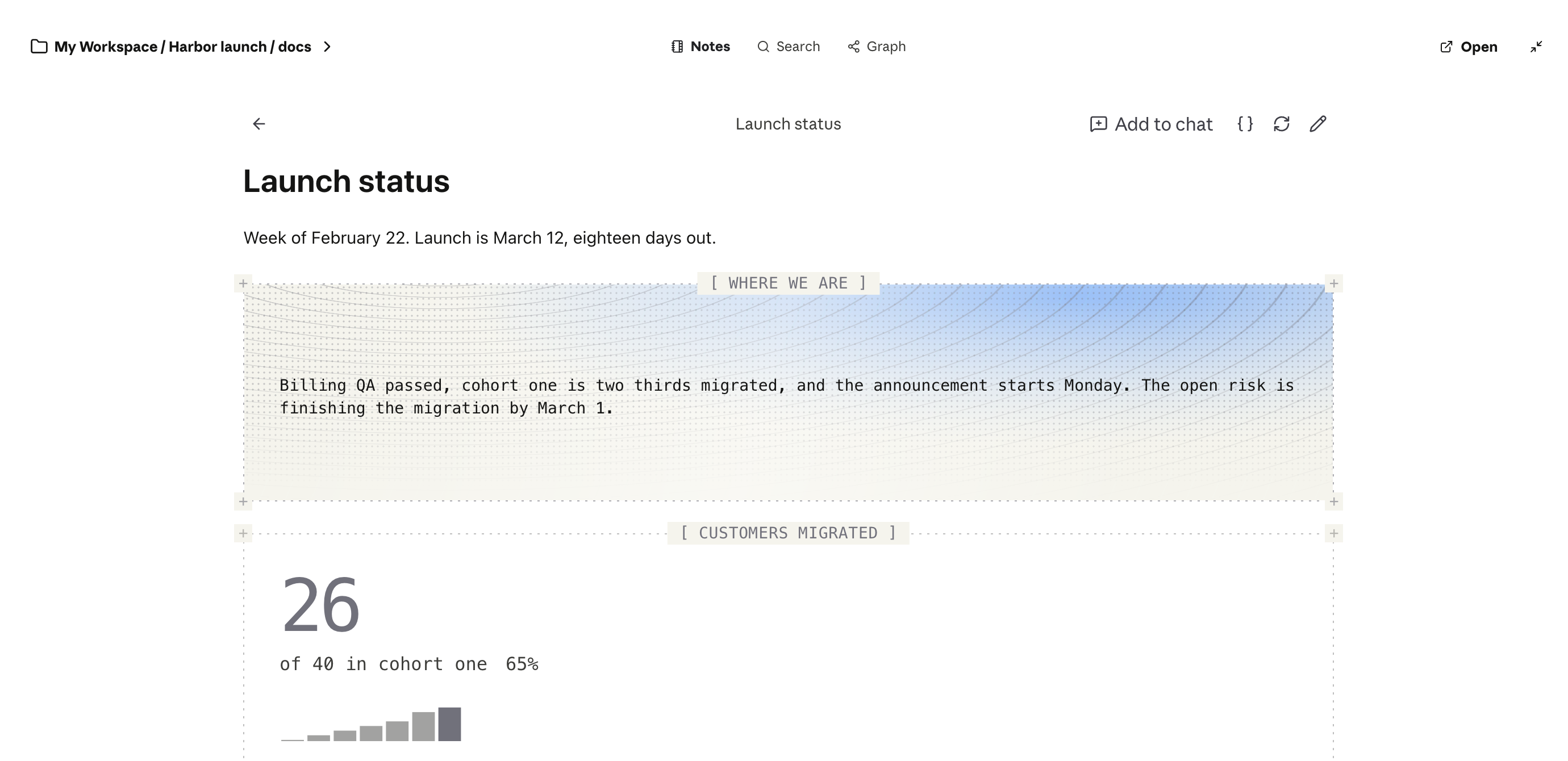Viewport: 1568px width, 761px height.
Task: Click the folder icon beside My Workspace
Action: point(39,47)
